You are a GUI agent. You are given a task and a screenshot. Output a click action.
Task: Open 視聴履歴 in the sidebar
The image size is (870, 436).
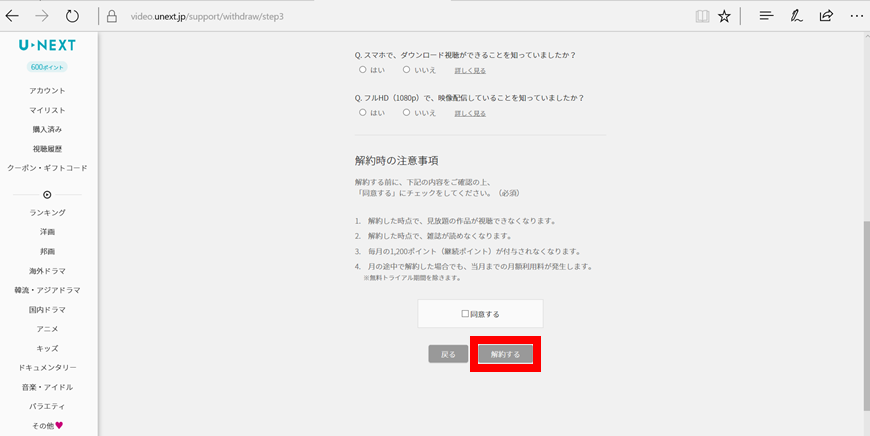click(x=47, y=149)
